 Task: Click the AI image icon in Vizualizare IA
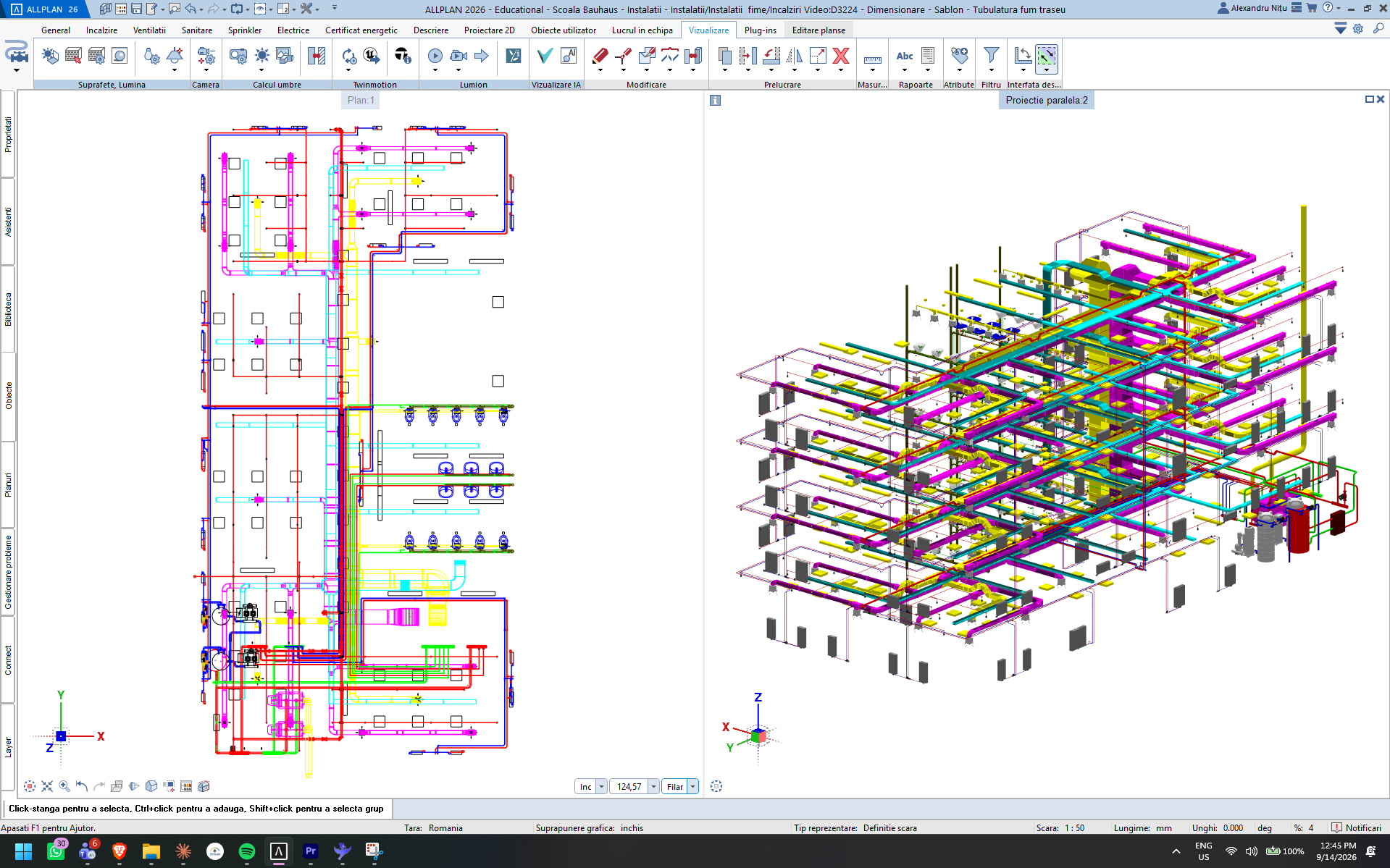pos(569,56)
